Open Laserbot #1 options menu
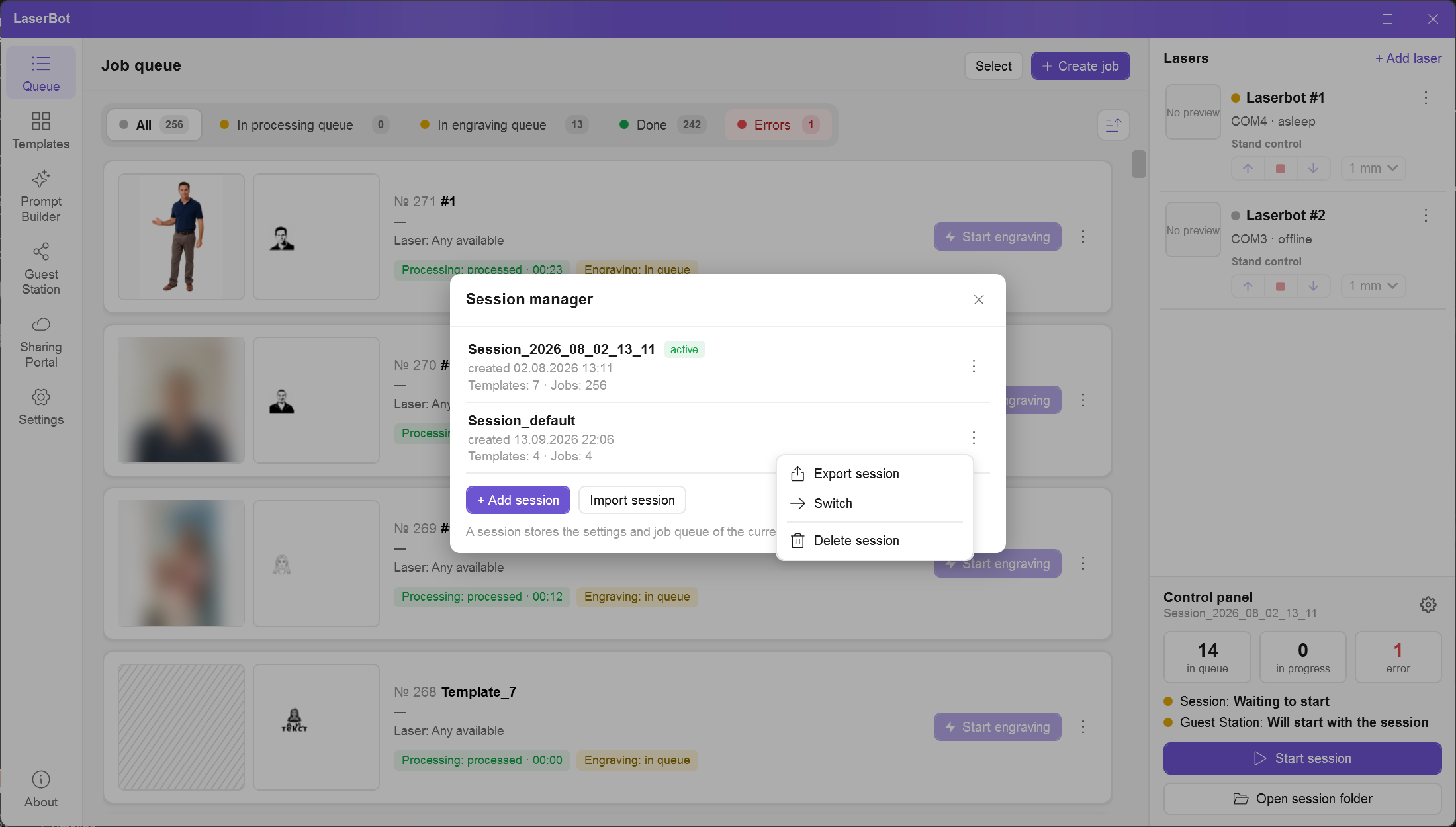Screen dimensions: 1456x827 tap(1426, 98)
